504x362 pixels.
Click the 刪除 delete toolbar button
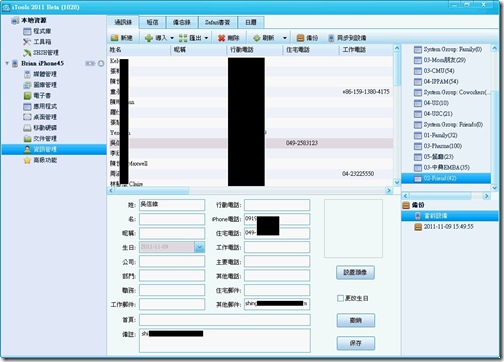[229, 38]
